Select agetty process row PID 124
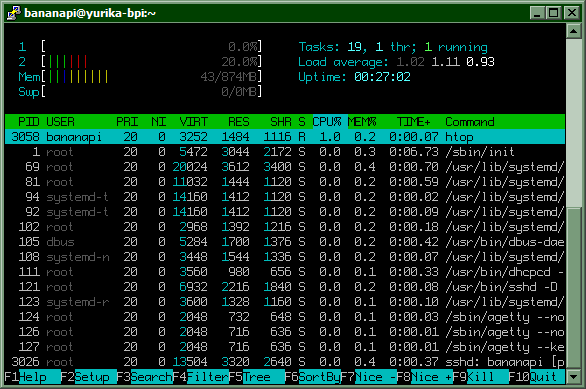Viewport: 586px width, 389px height. 285,317
